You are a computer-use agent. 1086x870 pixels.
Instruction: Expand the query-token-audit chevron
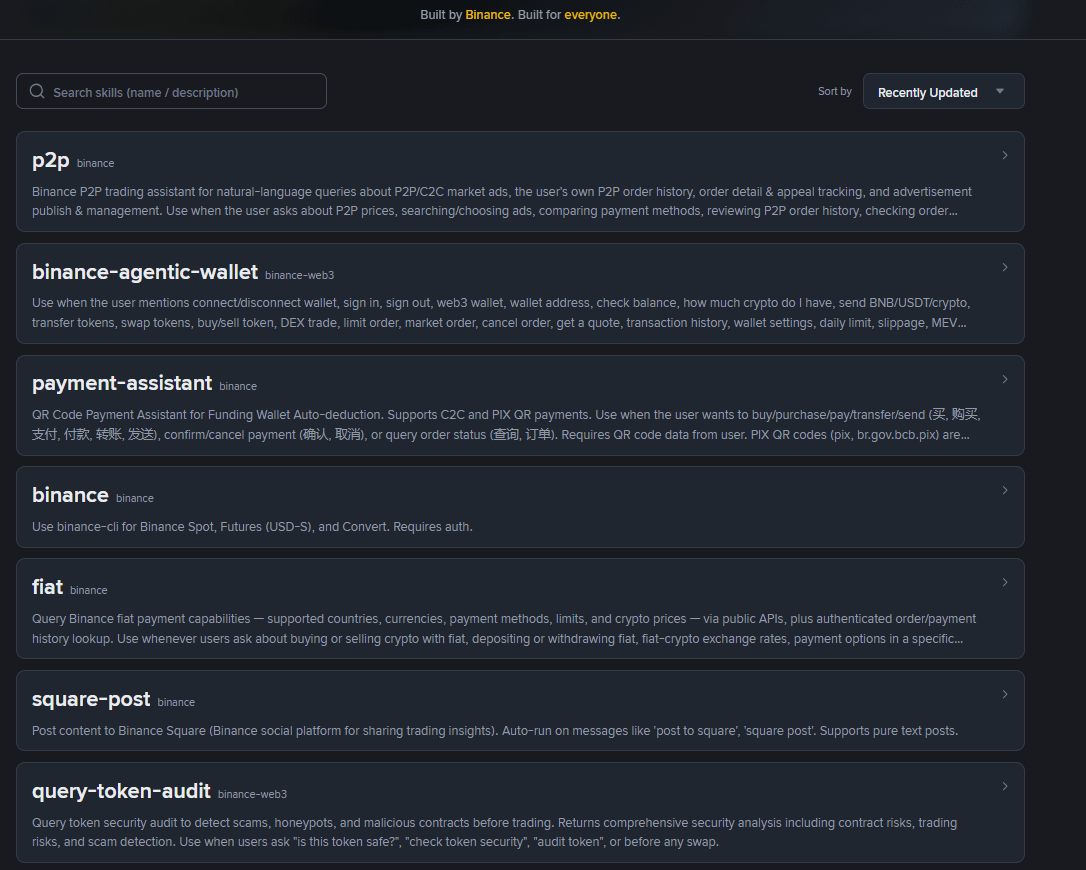pyautogui.click(x=1005, y=786)
